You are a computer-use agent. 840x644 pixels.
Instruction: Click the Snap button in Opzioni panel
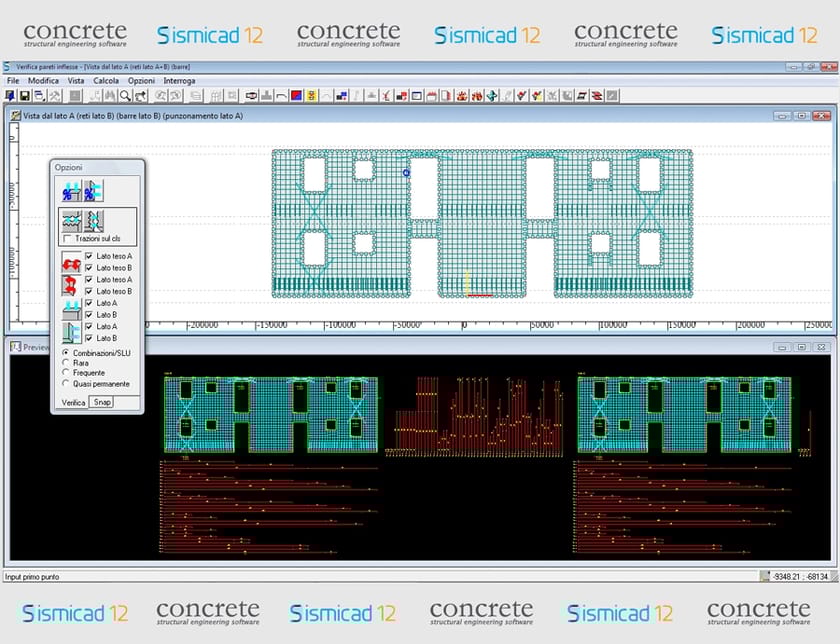point(102,400)
